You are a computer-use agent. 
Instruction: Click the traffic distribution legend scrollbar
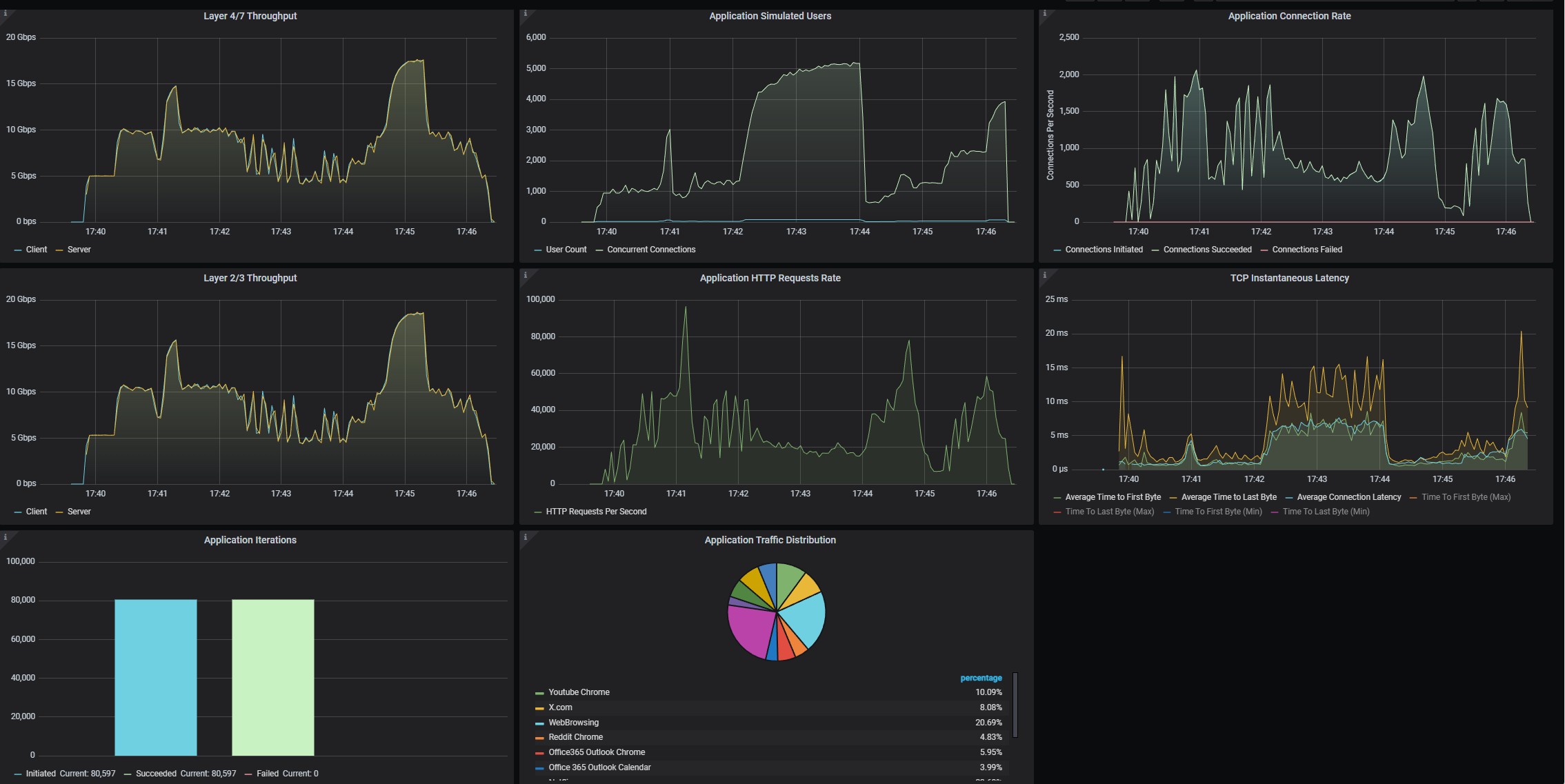(x=1015, y=705)
